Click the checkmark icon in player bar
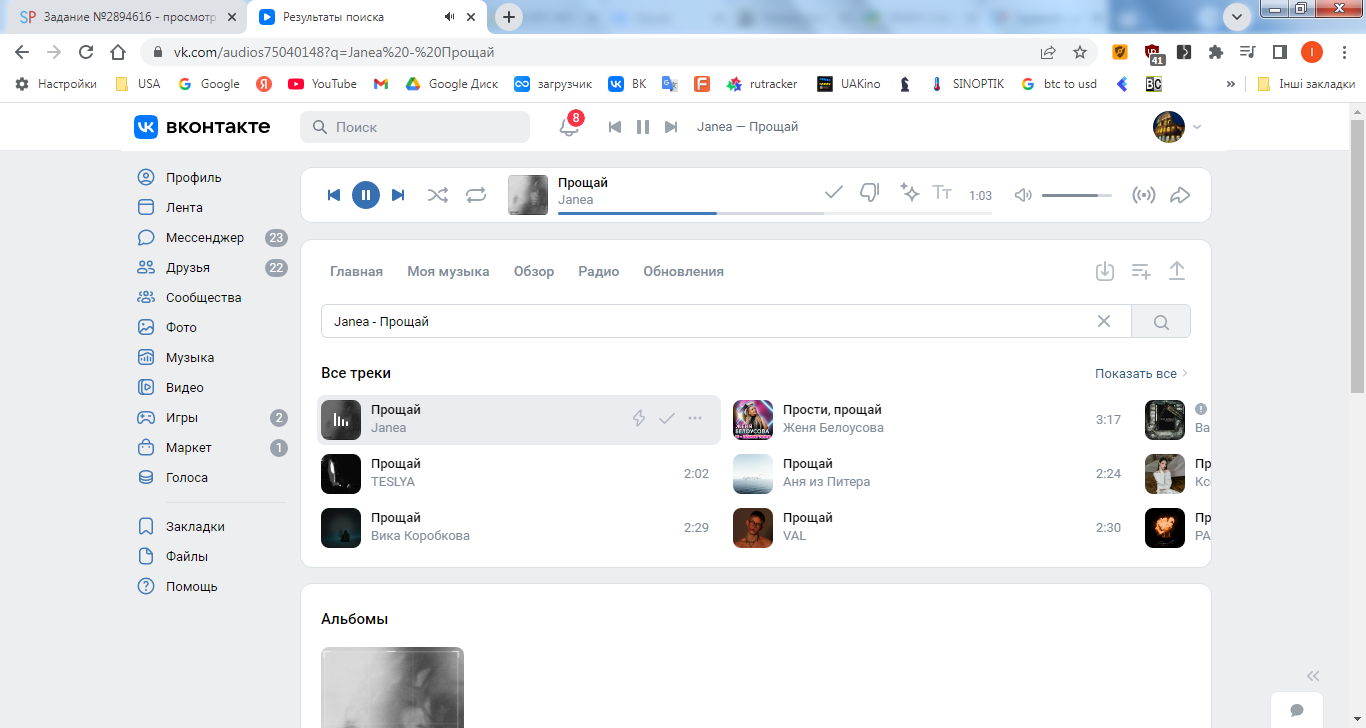Screen dimensions: 1366x728 point(834,192)
